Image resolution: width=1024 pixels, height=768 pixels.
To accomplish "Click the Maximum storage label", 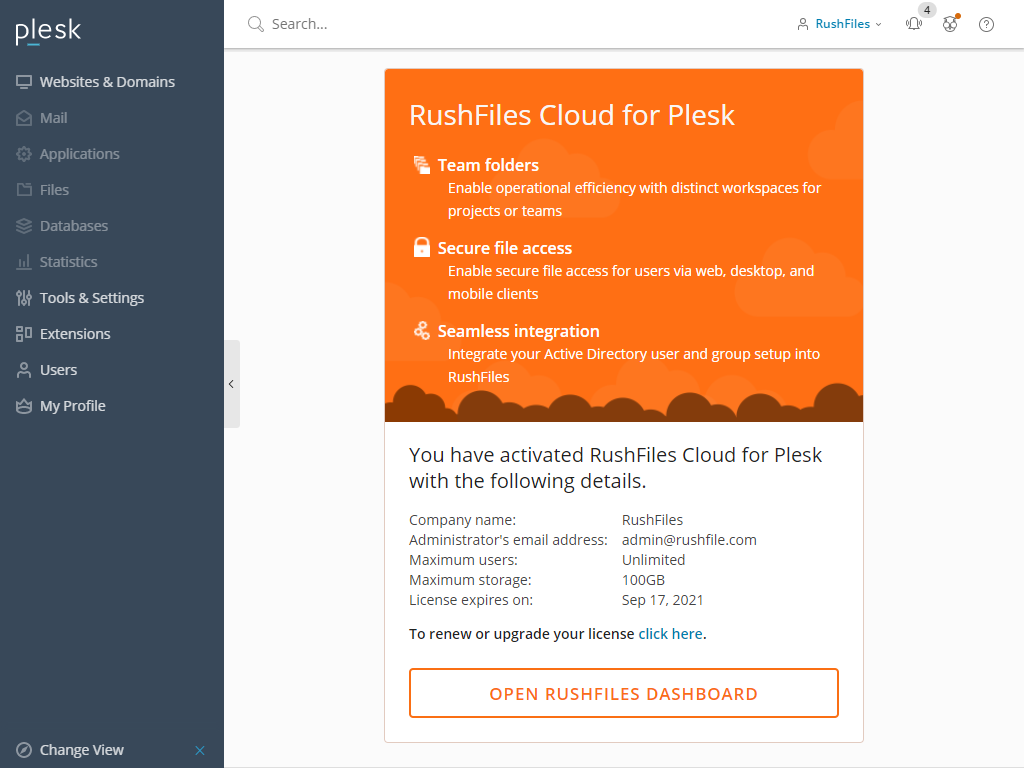I will click(x=470, y=580).
